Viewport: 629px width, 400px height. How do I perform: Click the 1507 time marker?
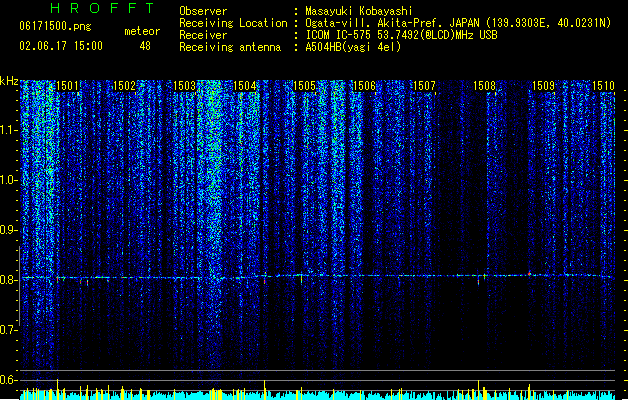[x=424, y=86]
